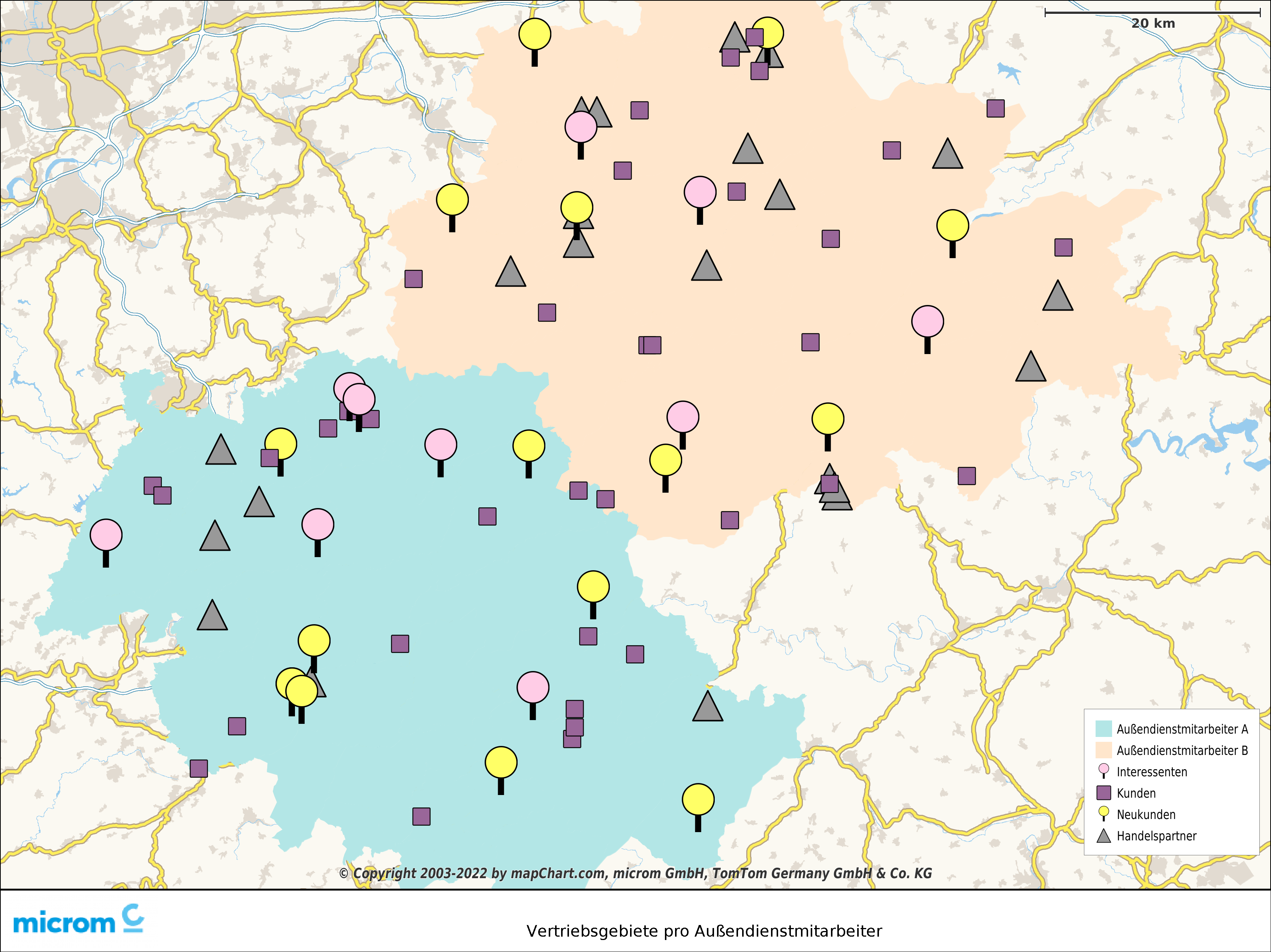Click the 'Außendienstmitarbeiter A' legend label
Image resolution: width=1271 pixels, height=952 pixels.
1183,729
